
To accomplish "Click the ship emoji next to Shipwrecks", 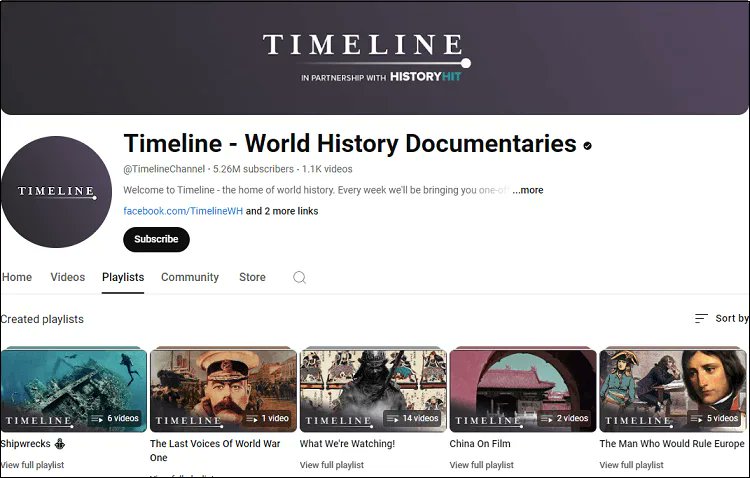I will coord(60,444).
